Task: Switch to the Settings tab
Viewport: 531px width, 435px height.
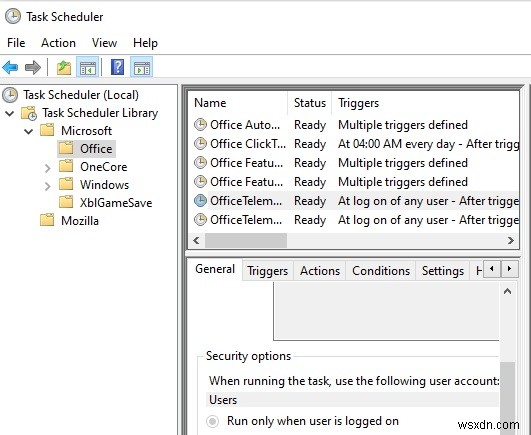Action: (443, 271)
